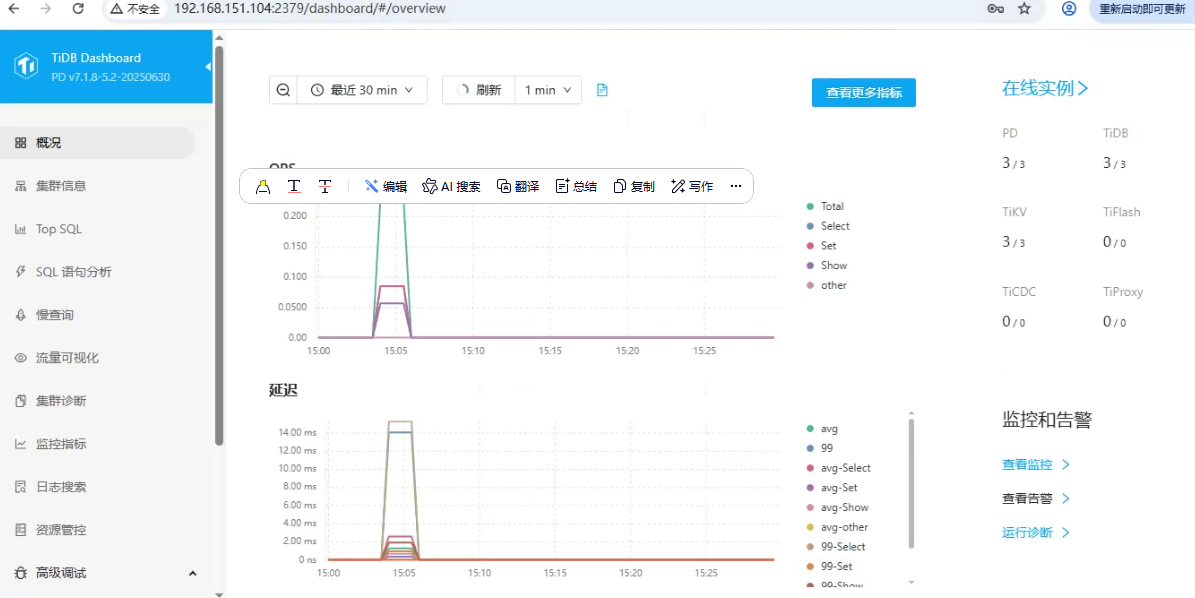Image resolution: width=1195 pixels, height=598 pixels.
Task: Bookmark page with the star icon
Action: click(1024, 8)
